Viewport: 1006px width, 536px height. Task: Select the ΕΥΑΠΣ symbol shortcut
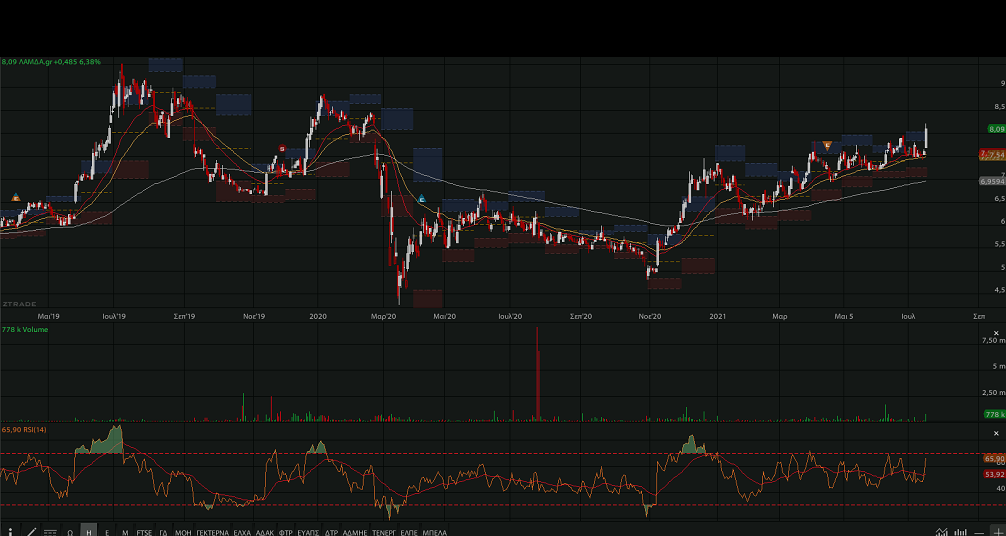point(308,532)
